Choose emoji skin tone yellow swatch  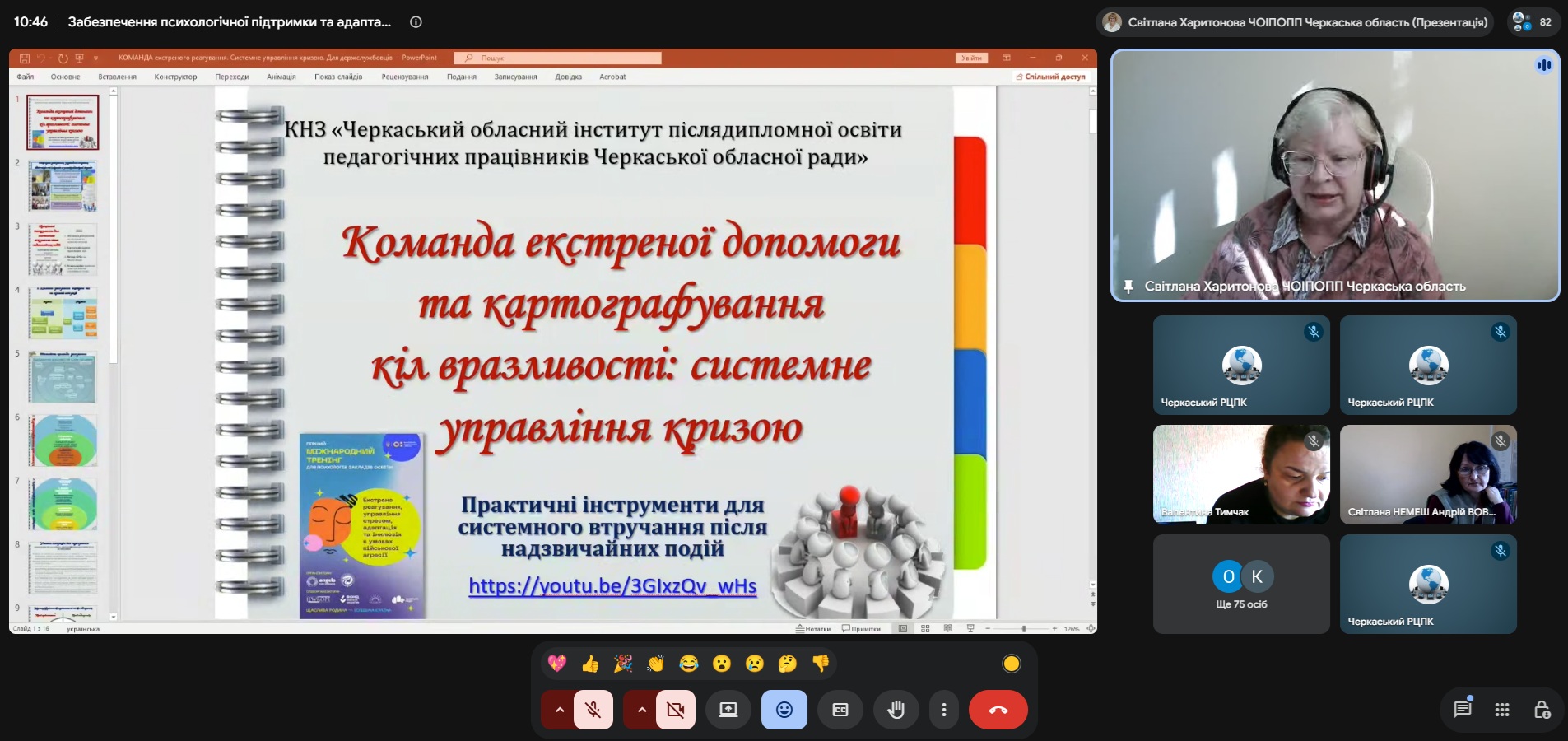click(1012, 664)
